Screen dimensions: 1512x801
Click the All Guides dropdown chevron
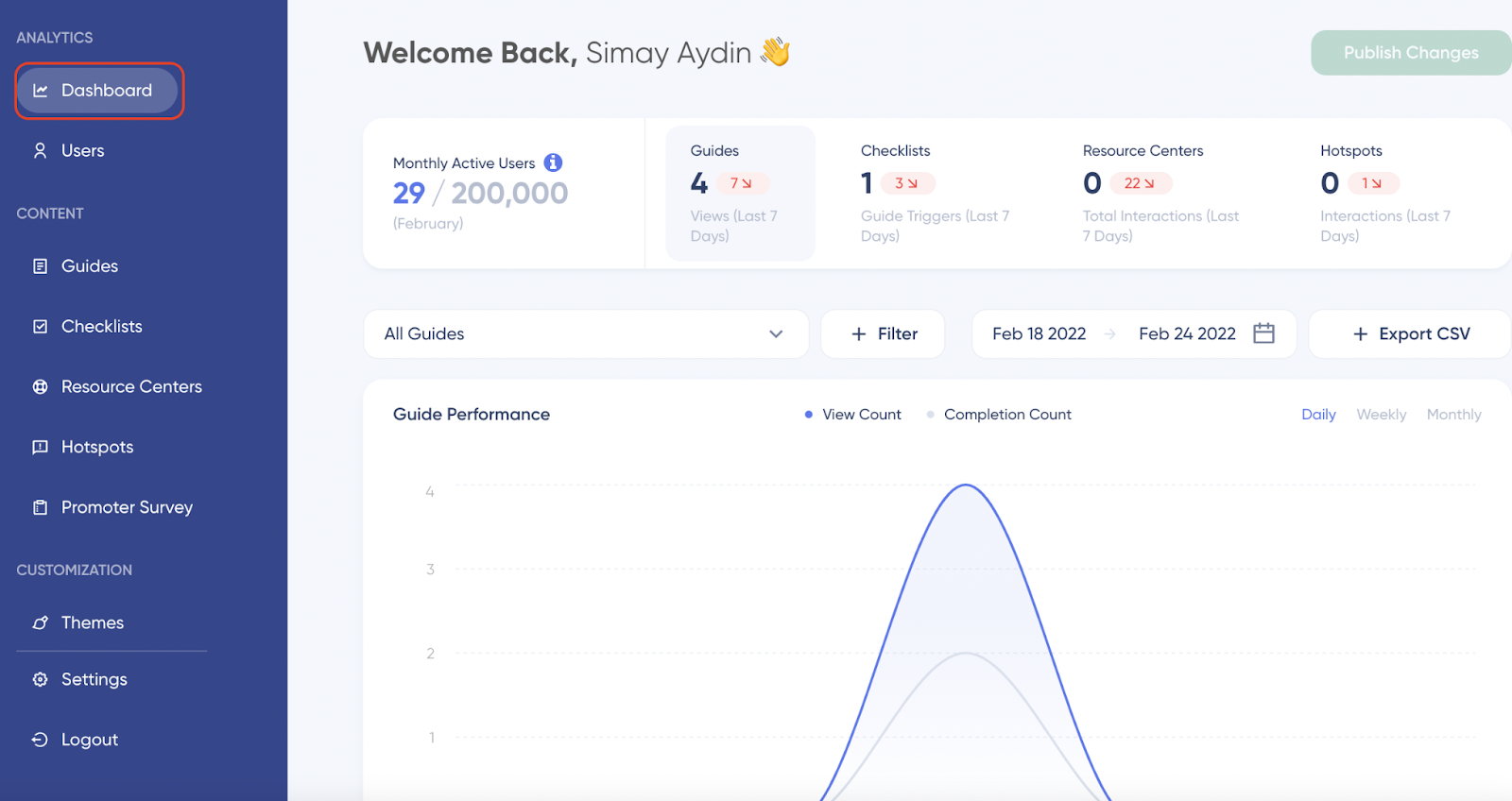tap(776, 334)
